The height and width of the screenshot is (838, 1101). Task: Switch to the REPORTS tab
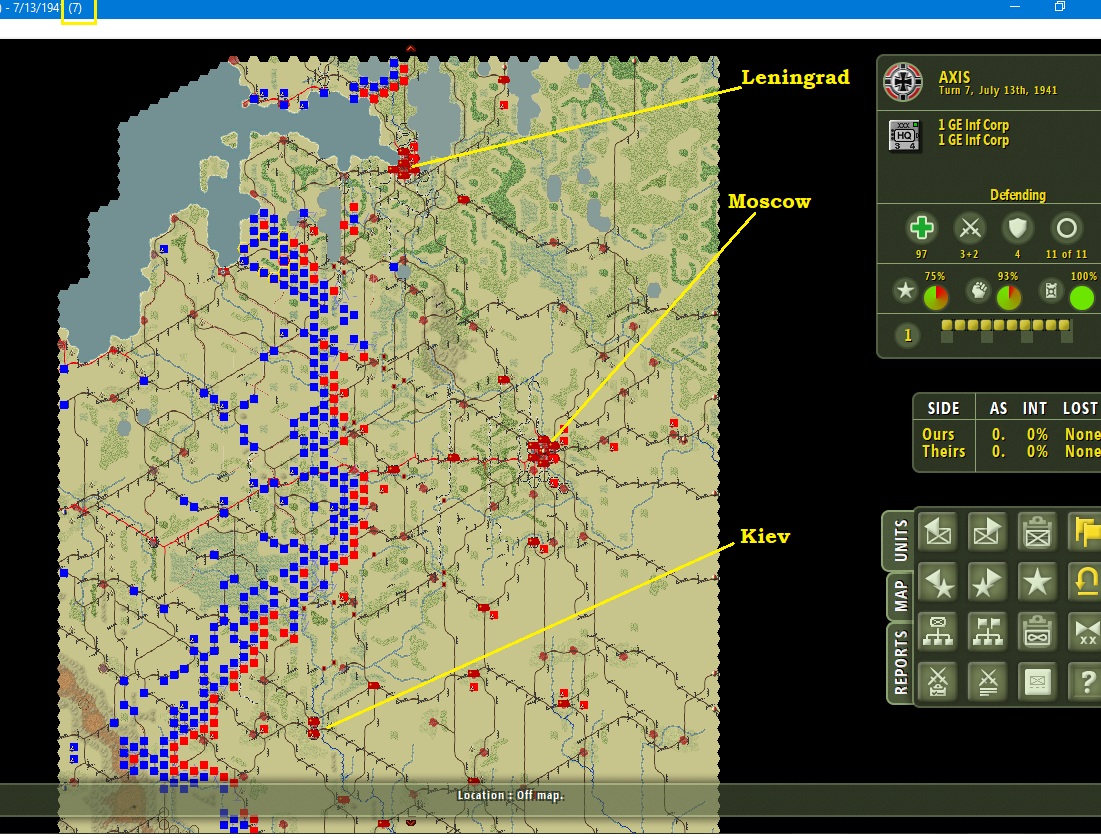point(900,662)
